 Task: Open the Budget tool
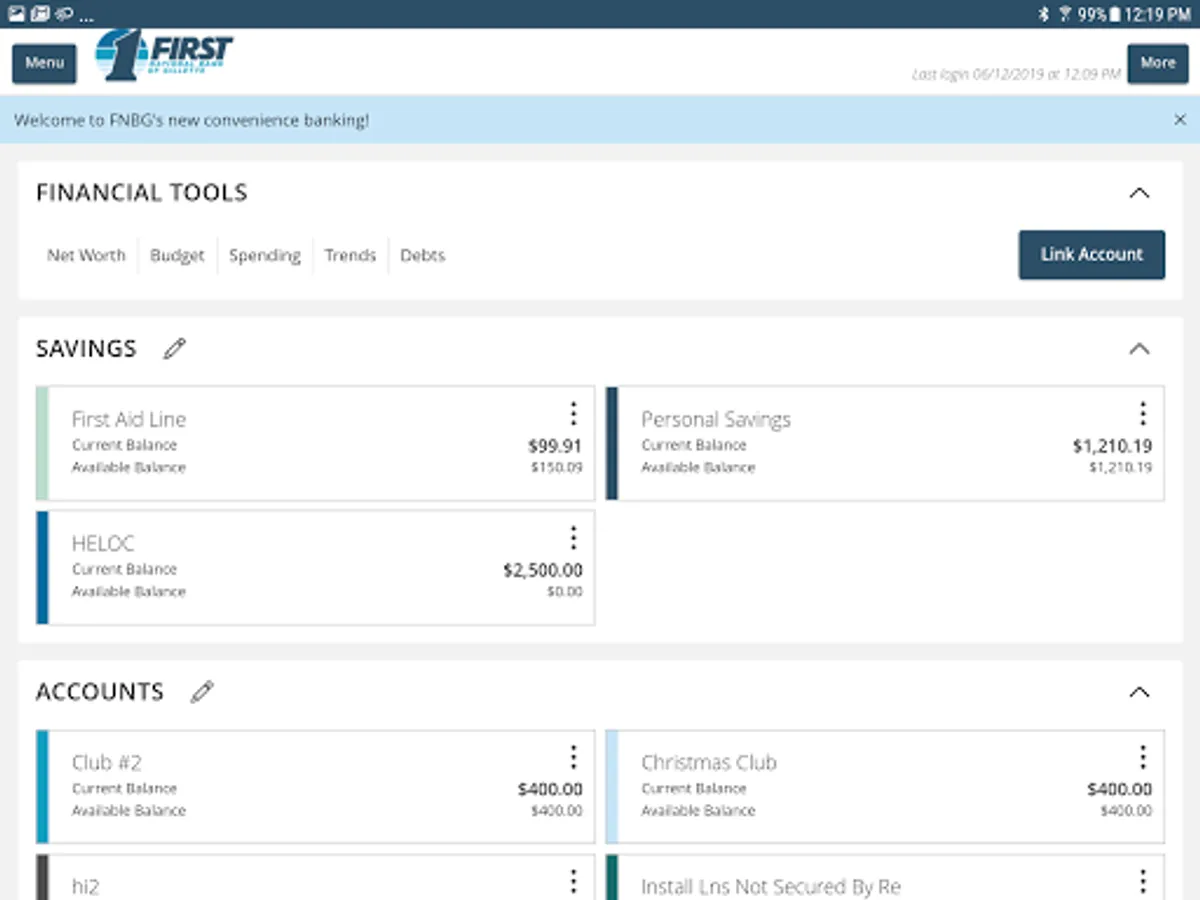(177, 255)
